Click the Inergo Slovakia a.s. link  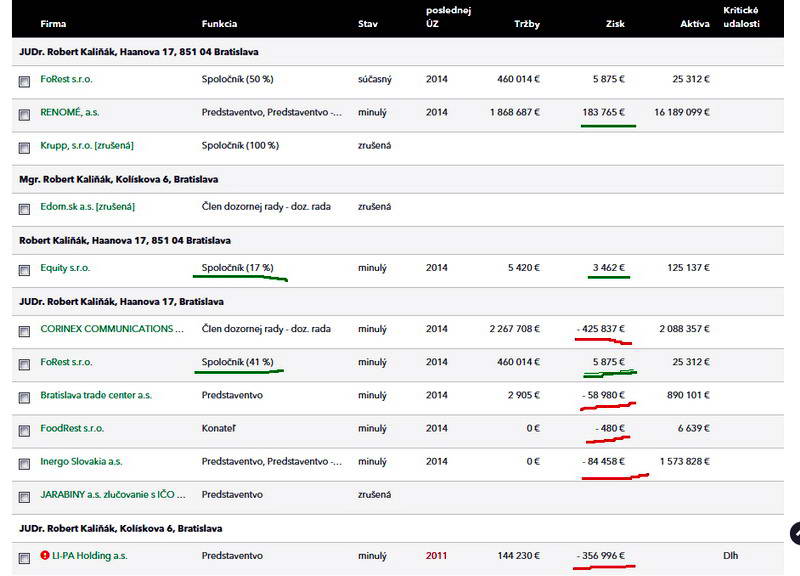(x=81, y=462)
